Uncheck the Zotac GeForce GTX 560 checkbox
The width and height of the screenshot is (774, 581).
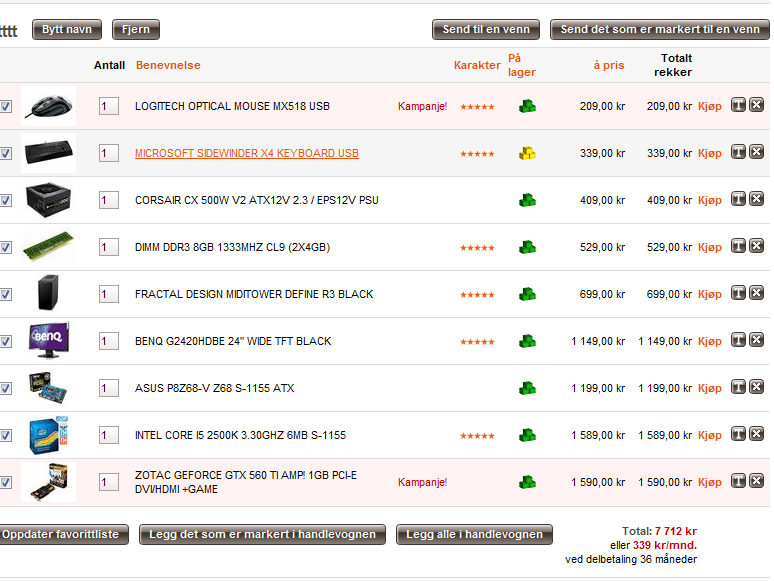point(5,482)
